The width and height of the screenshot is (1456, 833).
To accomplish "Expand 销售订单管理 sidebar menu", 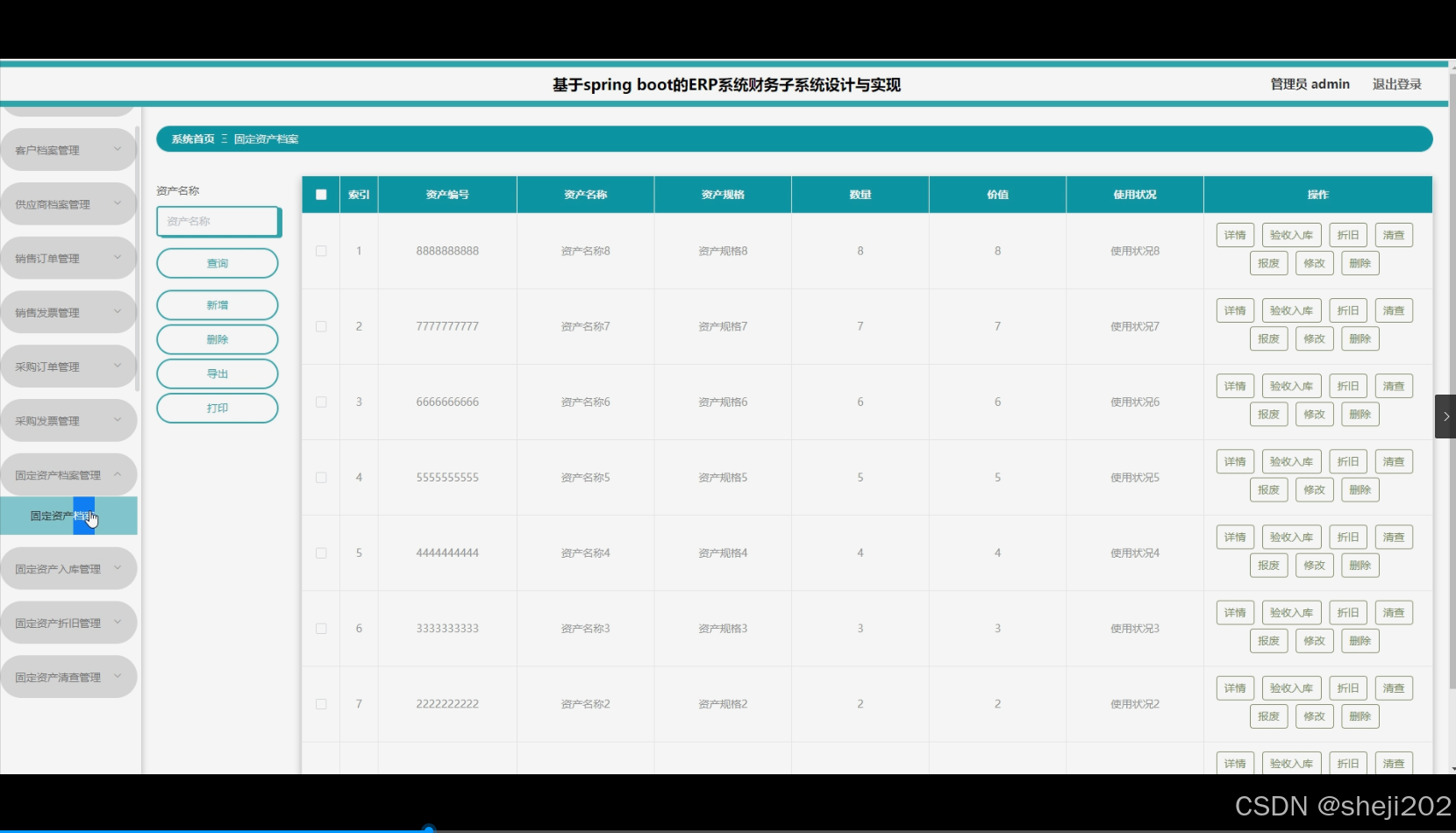I will pos(68,259).
